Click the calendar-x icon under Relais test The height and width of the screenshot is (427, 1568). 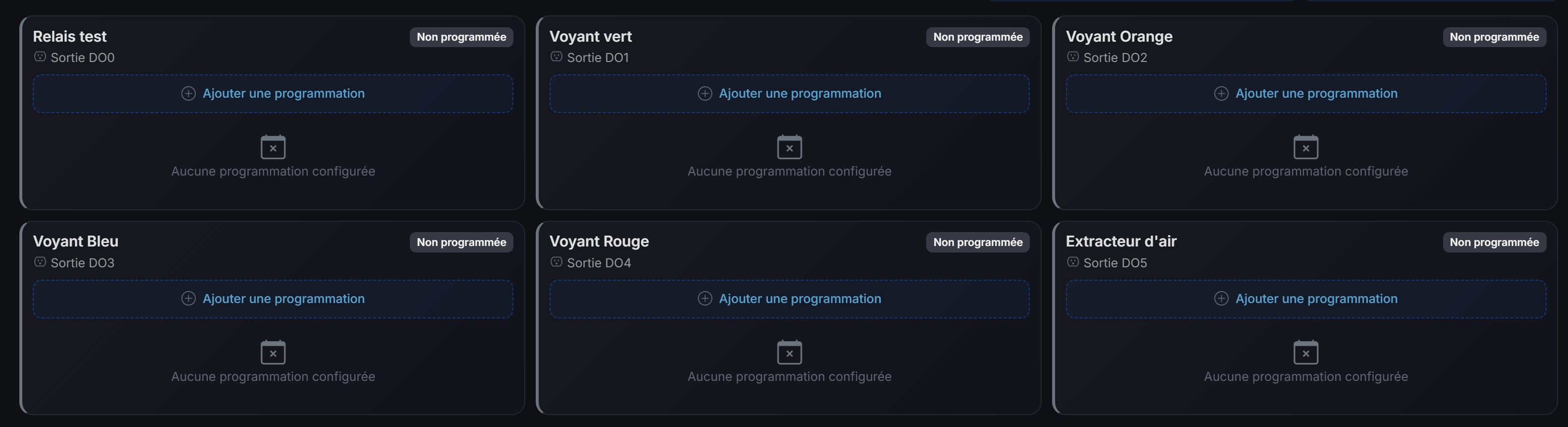tap(273, 147)
